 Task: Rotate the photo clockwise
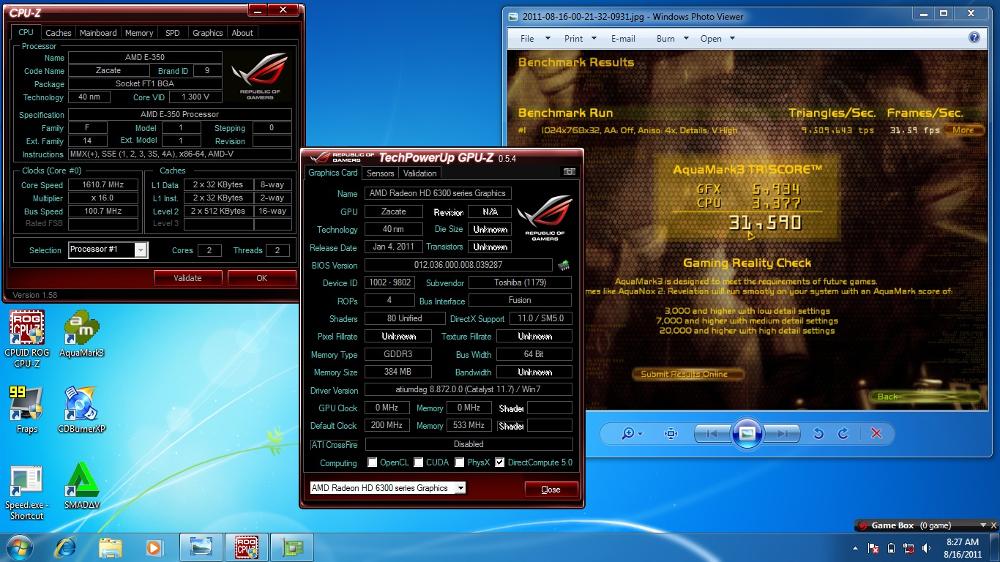tap(842, 434)
